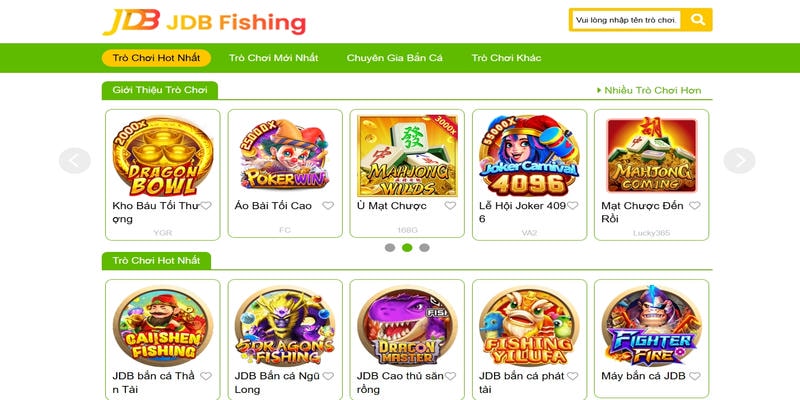The width and height of the screenshot is (800, 400).
Task: Click the JDB Fishing logo
Action: 204,22
